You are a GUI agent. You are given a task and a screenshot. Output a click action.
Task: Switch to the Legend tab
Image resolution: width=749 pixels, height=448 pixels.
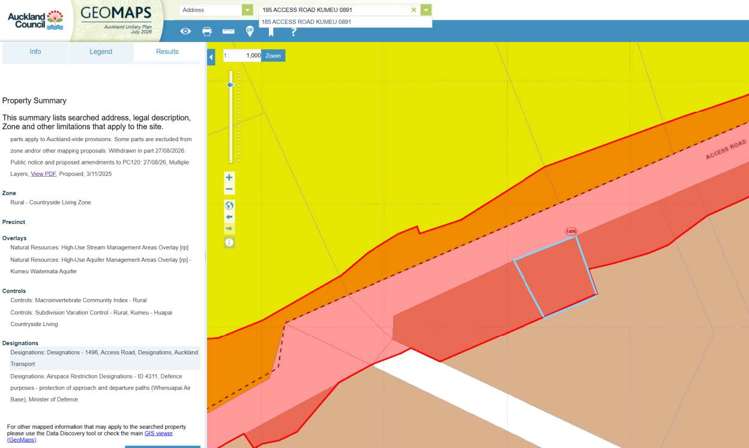pos(101,52)
